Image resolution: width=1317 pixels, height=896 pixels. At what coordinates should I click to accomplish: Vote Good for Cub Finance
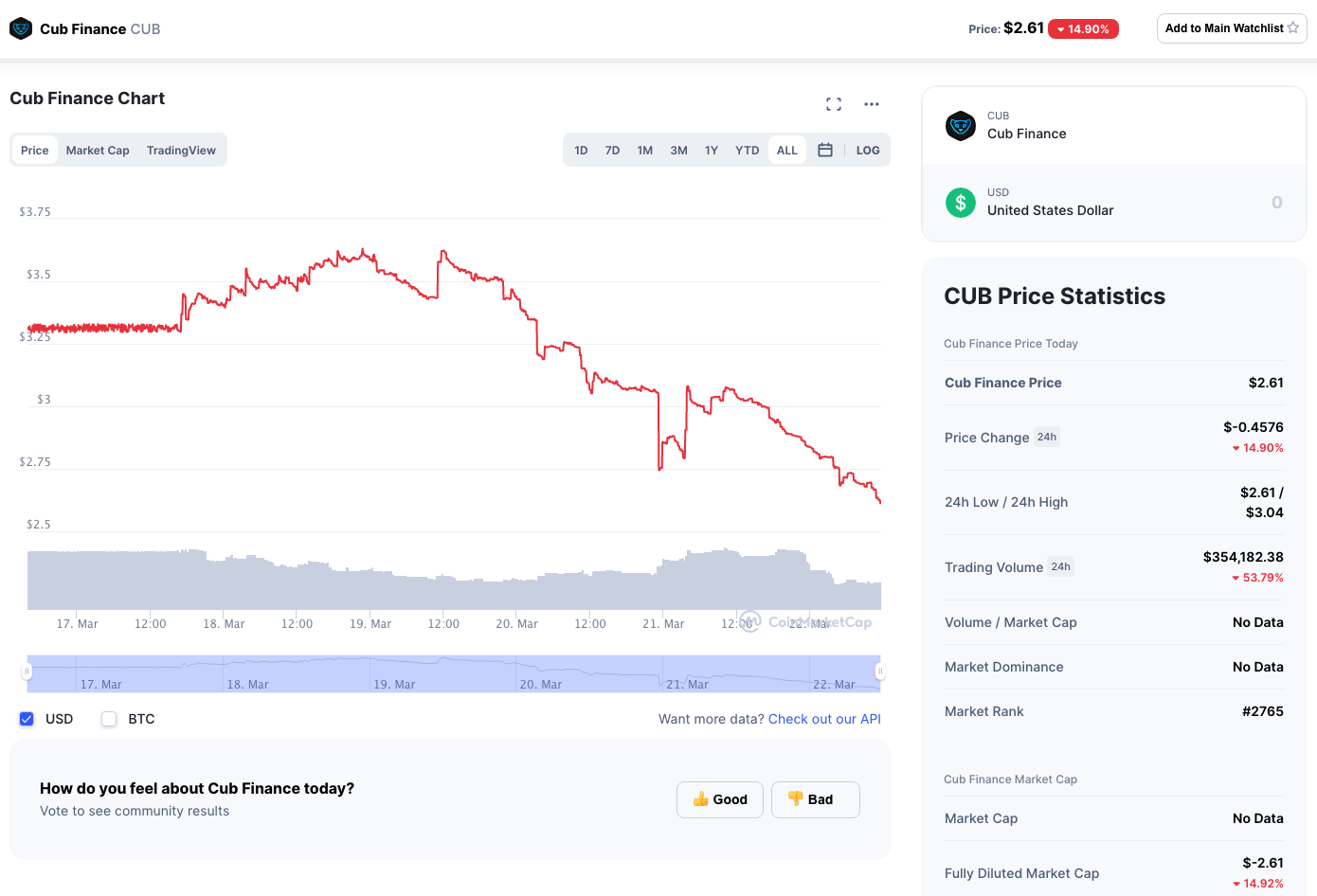tap(720, 799)
